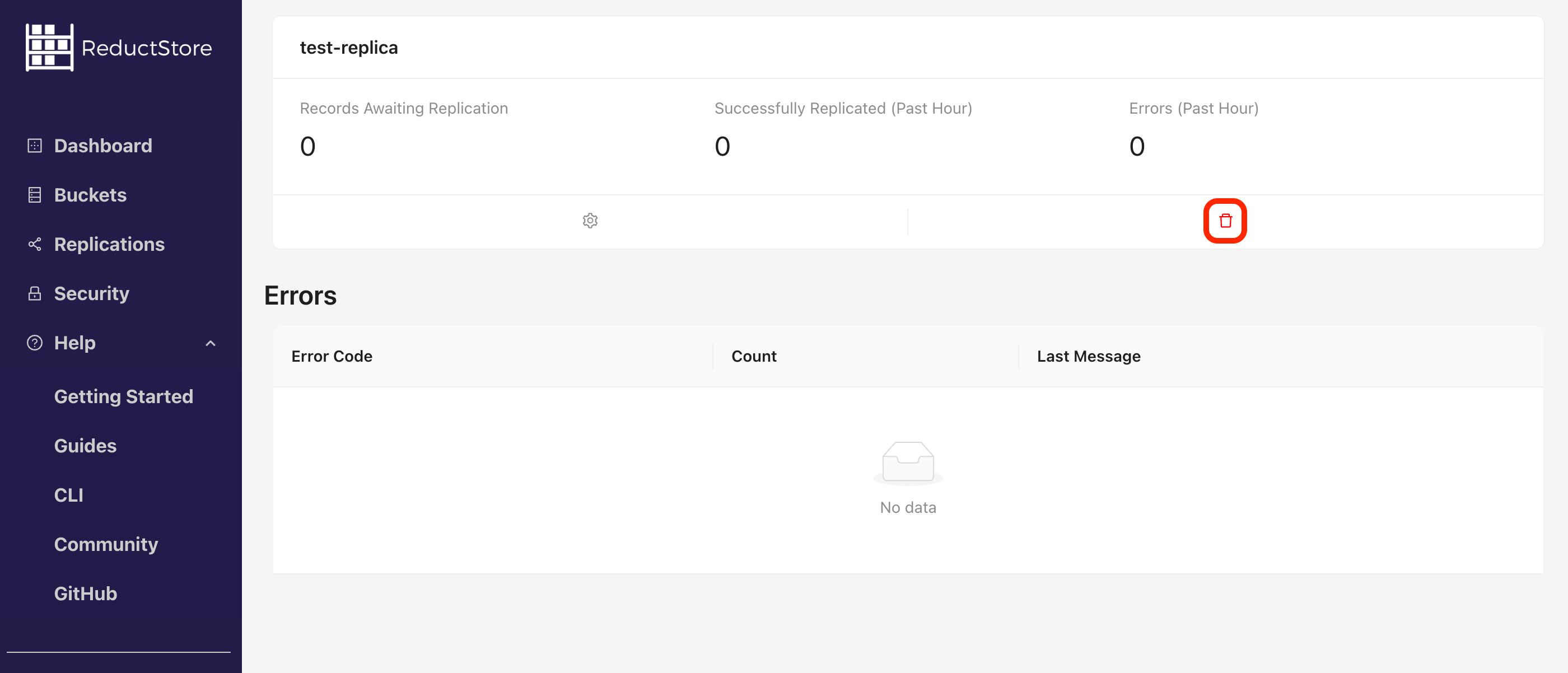The height and width of the screenshot is (673, 1568).
Task: Open the Guides documentation link
Action: pos(85,446)
